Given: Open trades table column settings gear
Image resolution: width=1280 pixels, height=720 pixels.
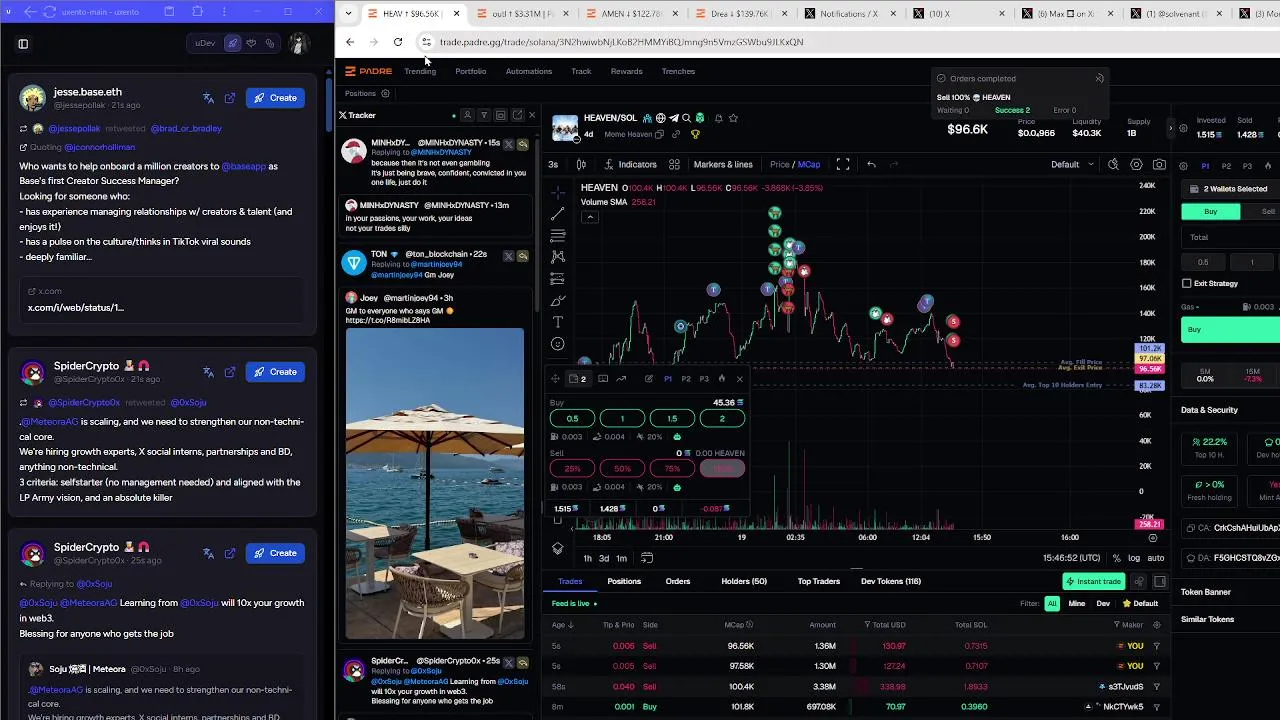Looking at the screenshot, I should coord(1157,625).
